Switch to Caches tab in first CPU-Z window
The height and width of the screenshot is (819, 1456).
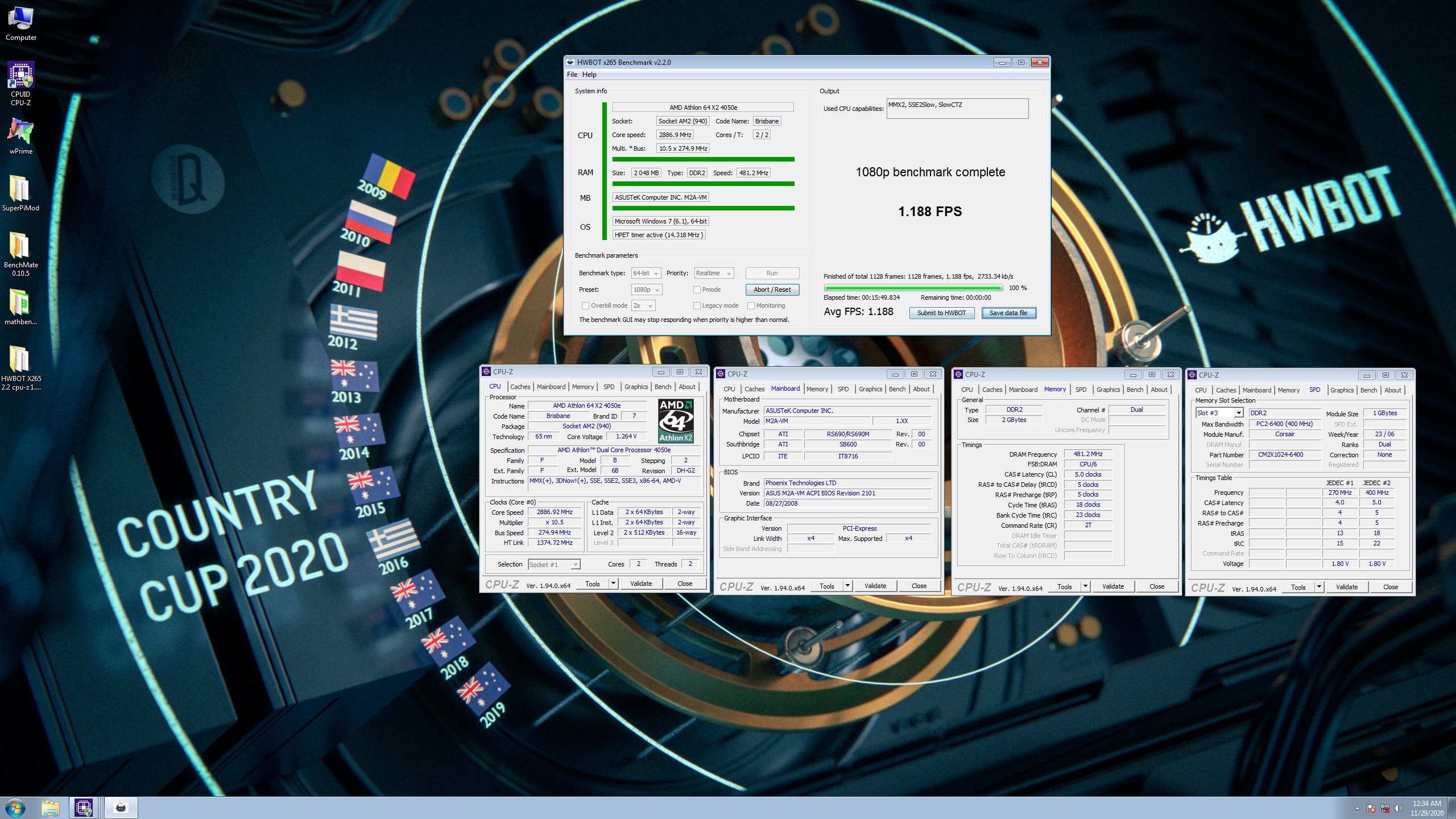520,387
